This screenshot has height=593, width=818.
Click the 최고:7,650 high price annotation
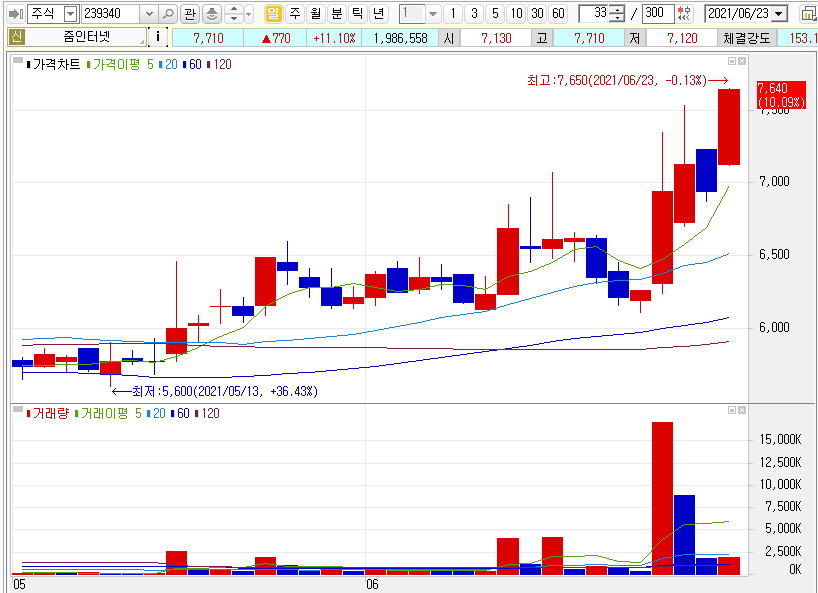tap(627, 80)
